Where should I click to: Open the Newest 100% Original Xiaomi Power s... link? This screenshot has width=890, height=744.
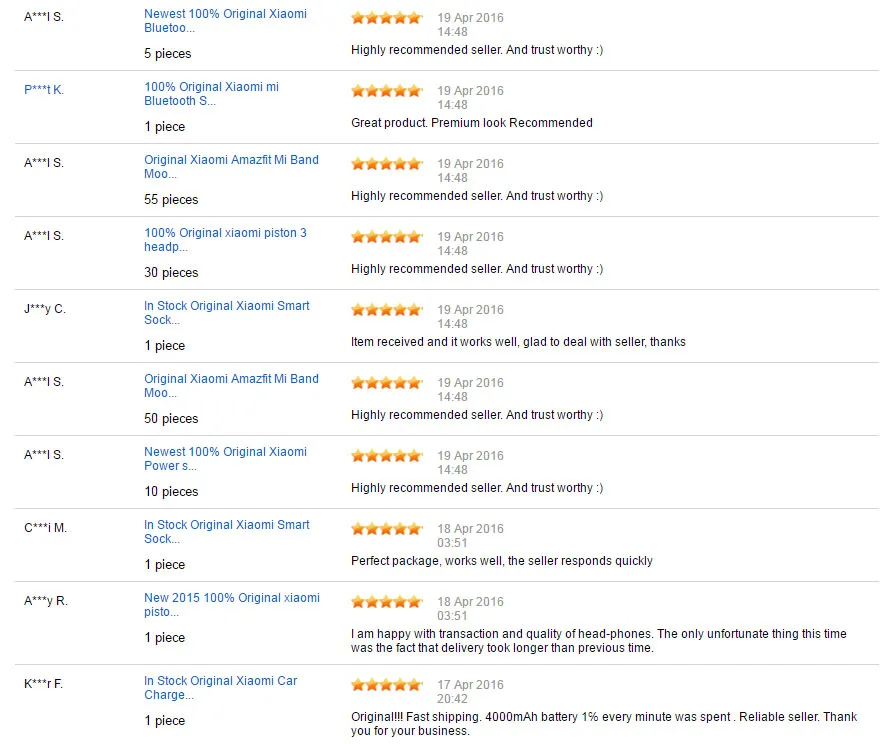[225, 459]
